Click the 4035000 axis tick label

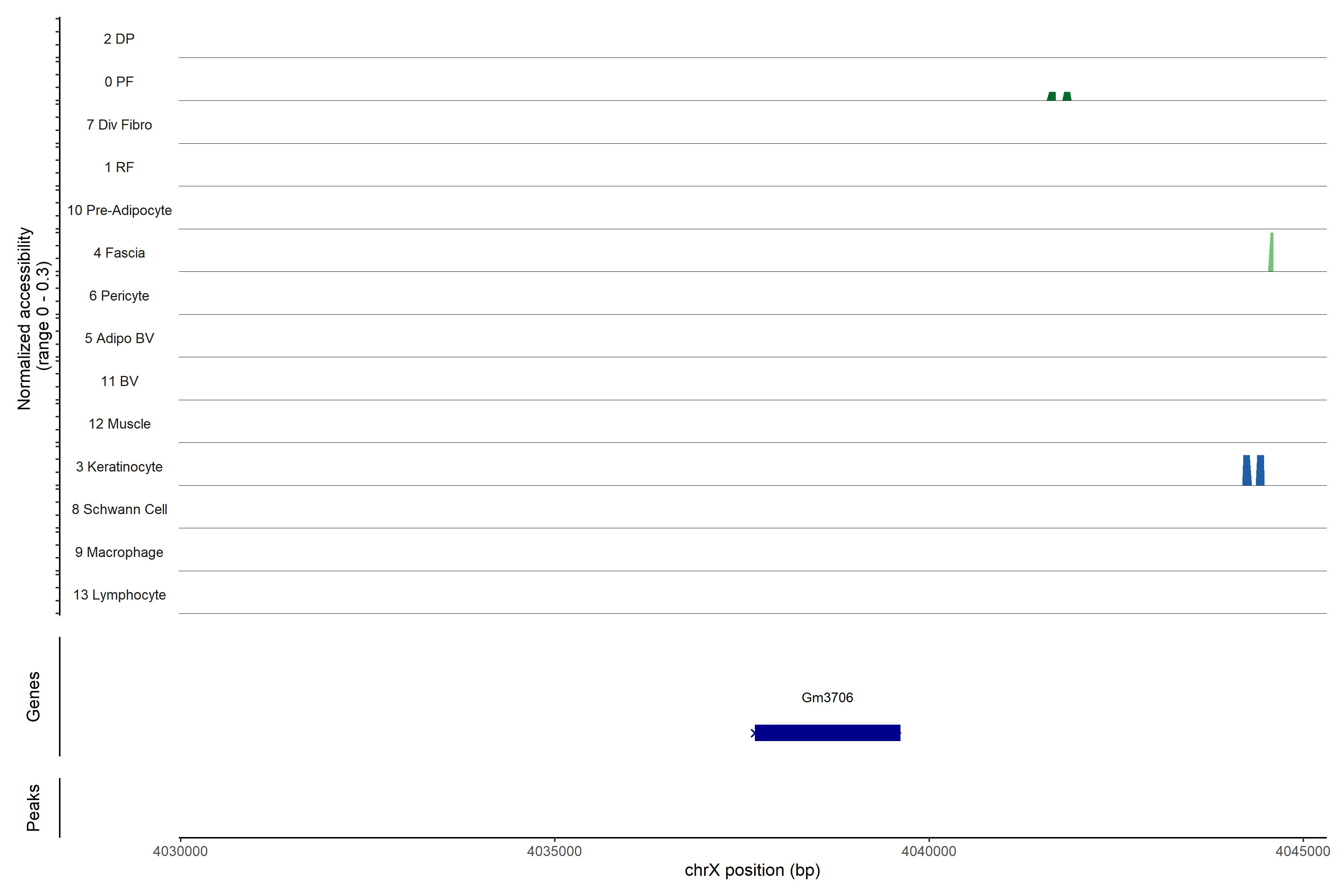coord(554,851)
